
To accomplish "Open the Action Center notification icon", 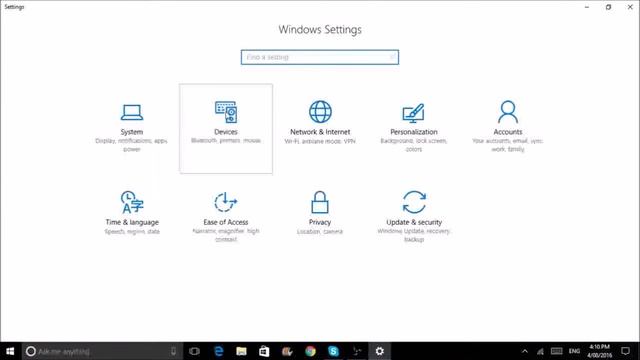I will click(625, 351).
